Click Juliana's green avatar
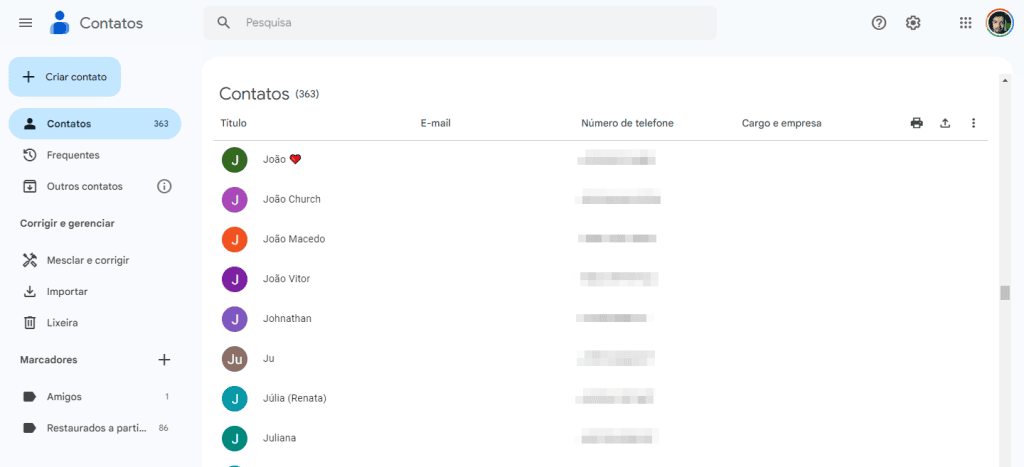 (234, 438)
